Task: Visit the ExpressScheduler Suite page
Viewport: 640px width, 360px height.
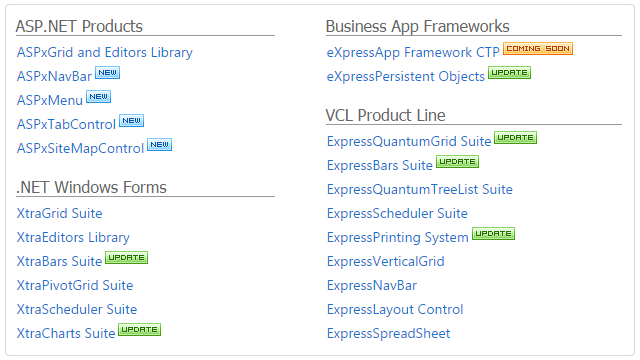Action: [397, 213]
